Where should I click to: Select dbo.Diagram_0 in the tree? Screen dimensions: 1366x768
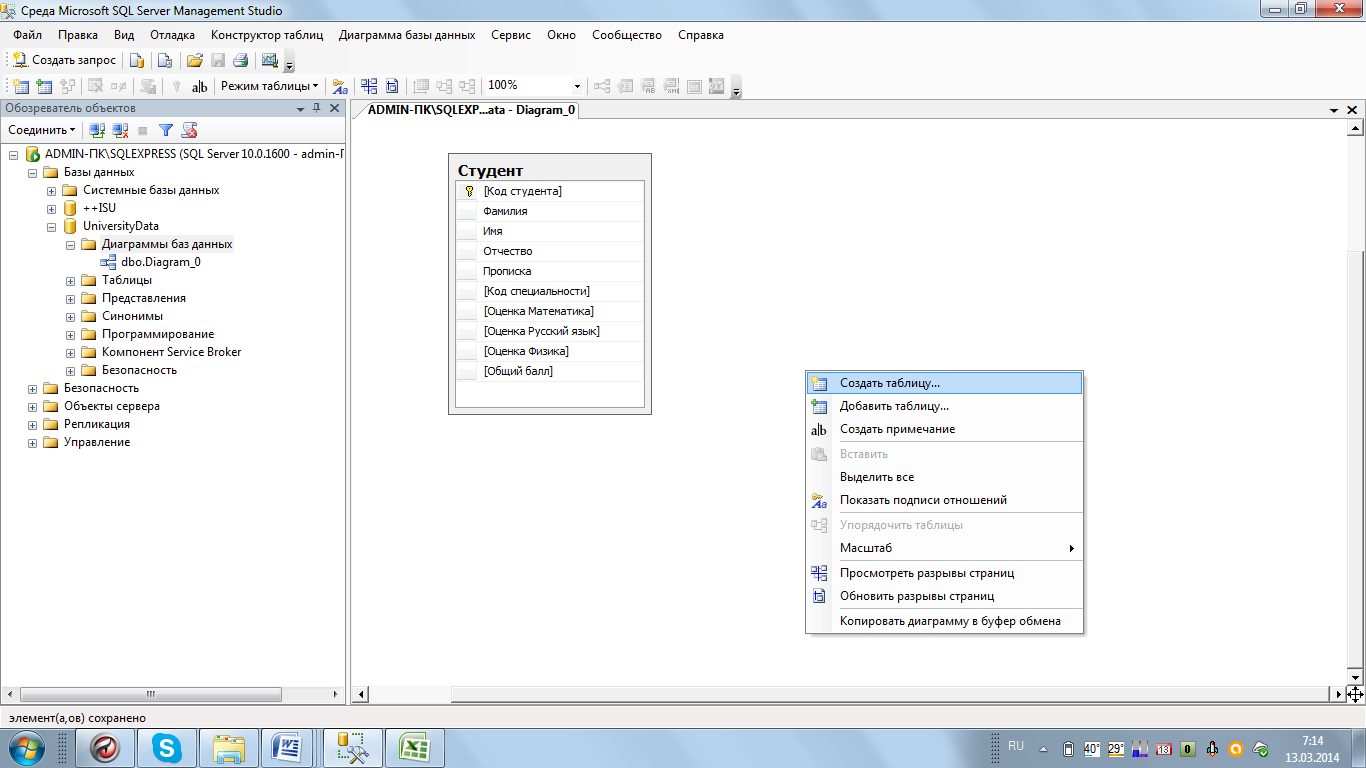160,263
